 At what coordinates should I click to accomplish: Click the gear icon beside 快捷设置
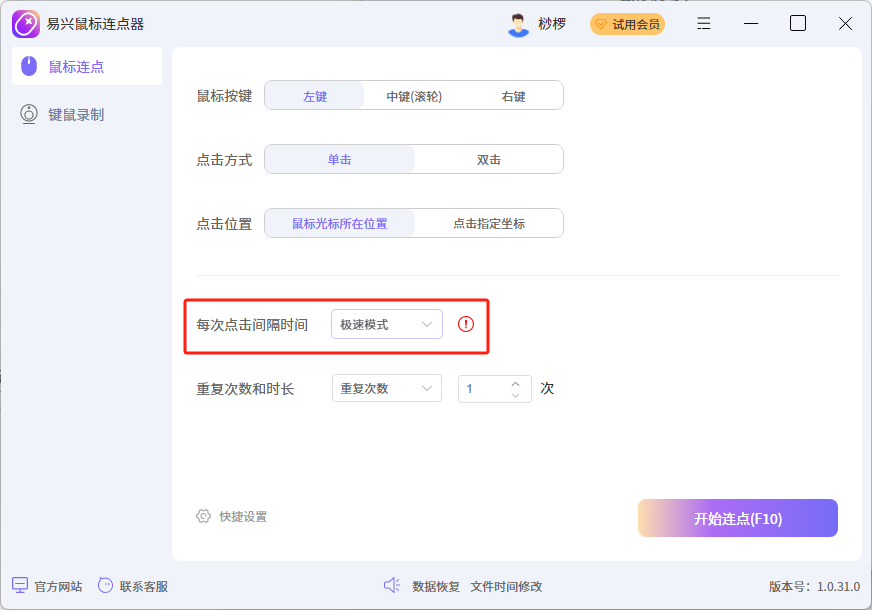[204, 516]
